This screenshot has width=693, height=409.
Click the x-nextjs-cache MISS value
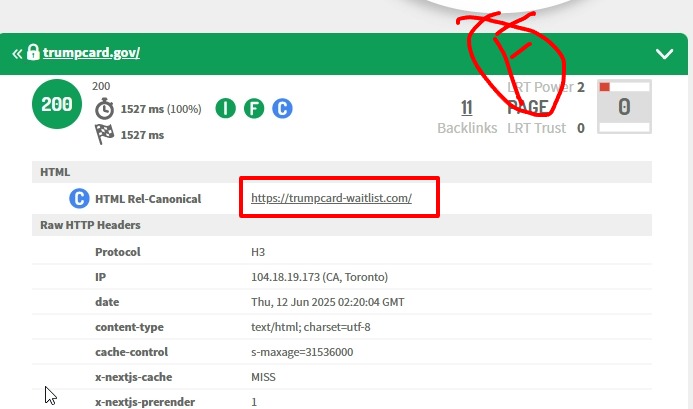point(263,377)
